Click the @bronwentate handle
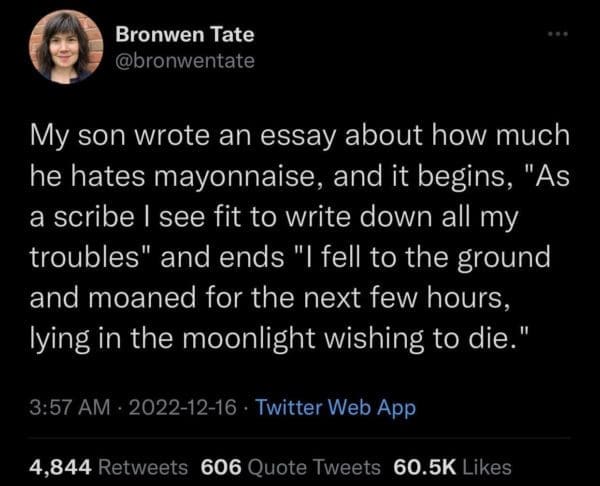The image size is (600, 486). tap(185, 61)
